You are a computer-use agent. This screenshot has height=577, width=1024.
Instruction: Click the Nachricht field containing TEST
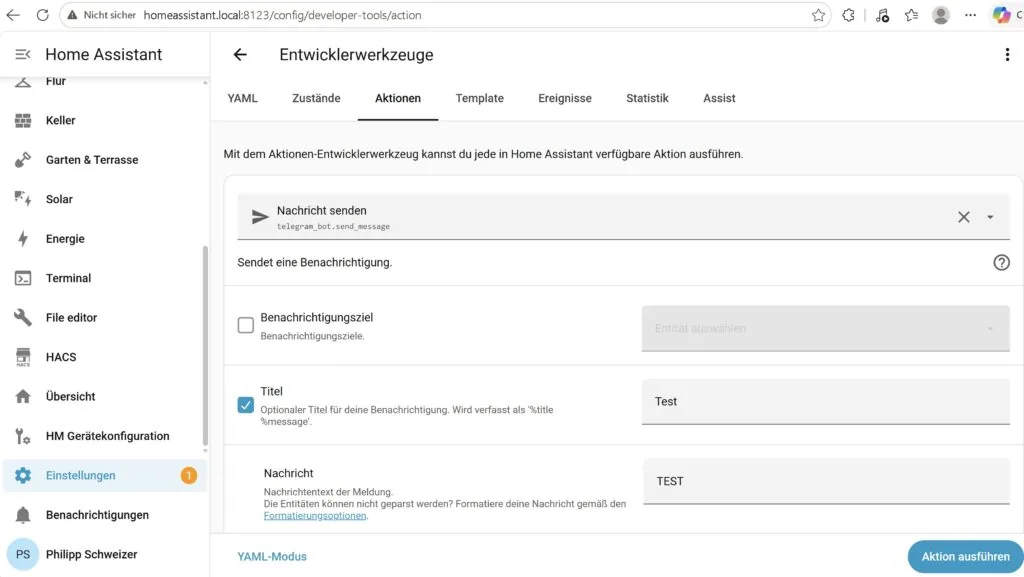point(826,481)
